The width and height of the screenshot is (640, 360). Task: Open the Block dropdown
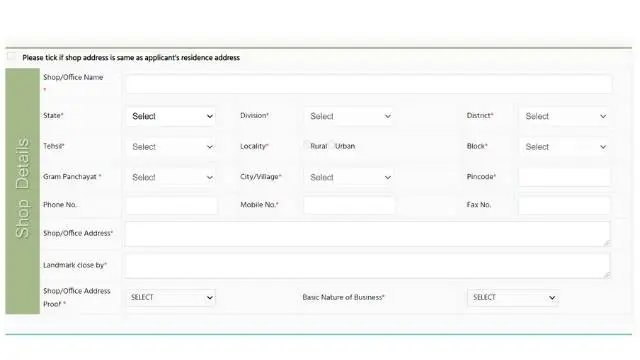tap(564, 147)
